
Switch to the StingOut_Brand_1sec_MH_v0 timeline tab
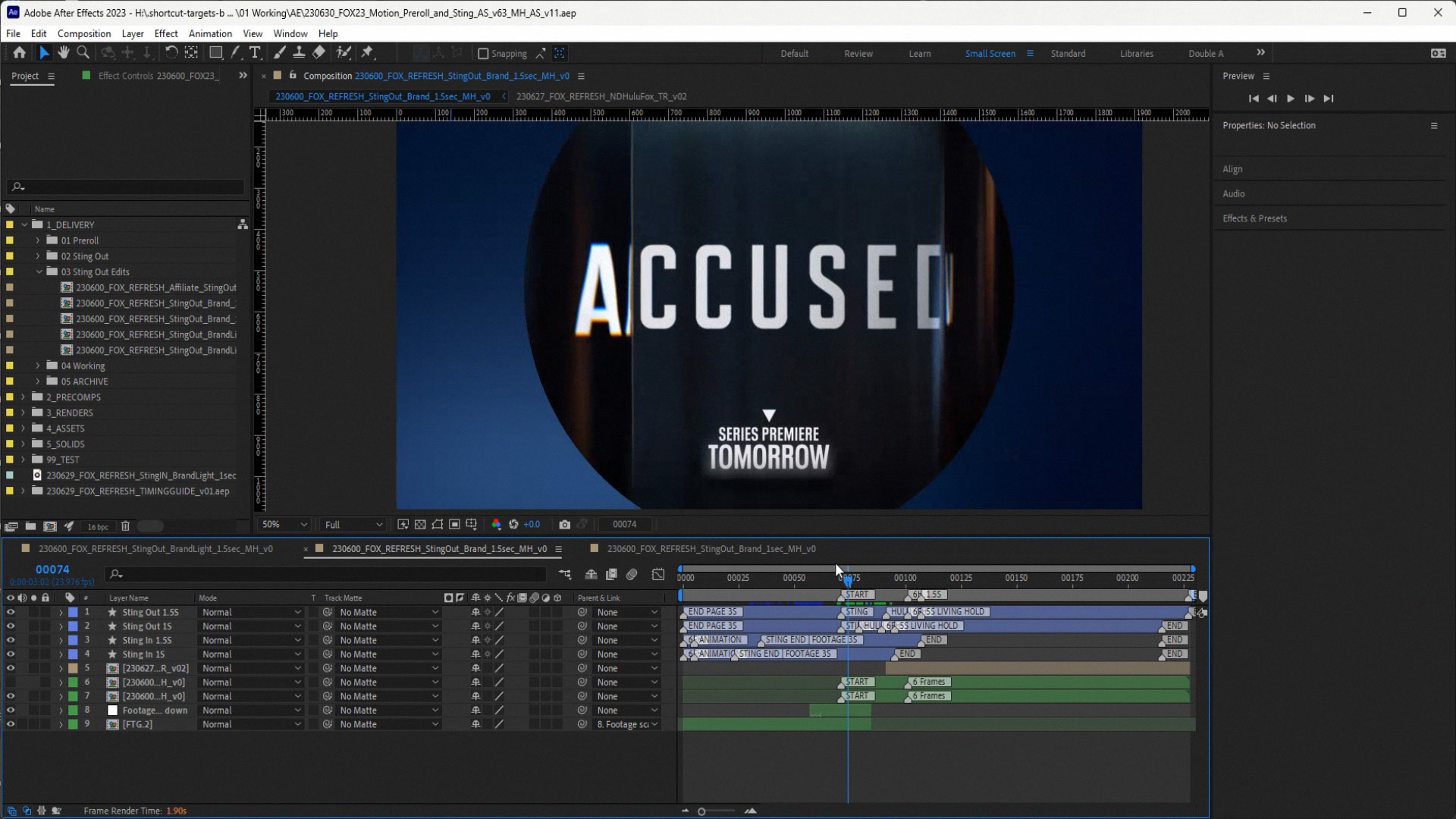(711, 548)
